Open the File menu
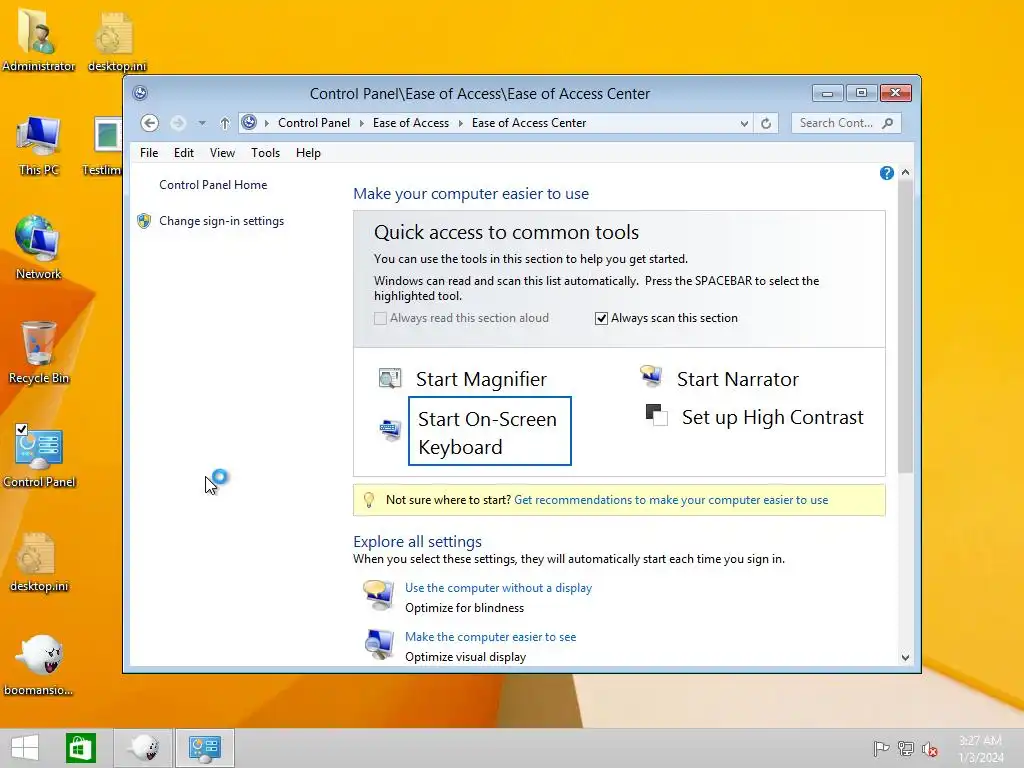1024x768 pixels. (149, 153)
